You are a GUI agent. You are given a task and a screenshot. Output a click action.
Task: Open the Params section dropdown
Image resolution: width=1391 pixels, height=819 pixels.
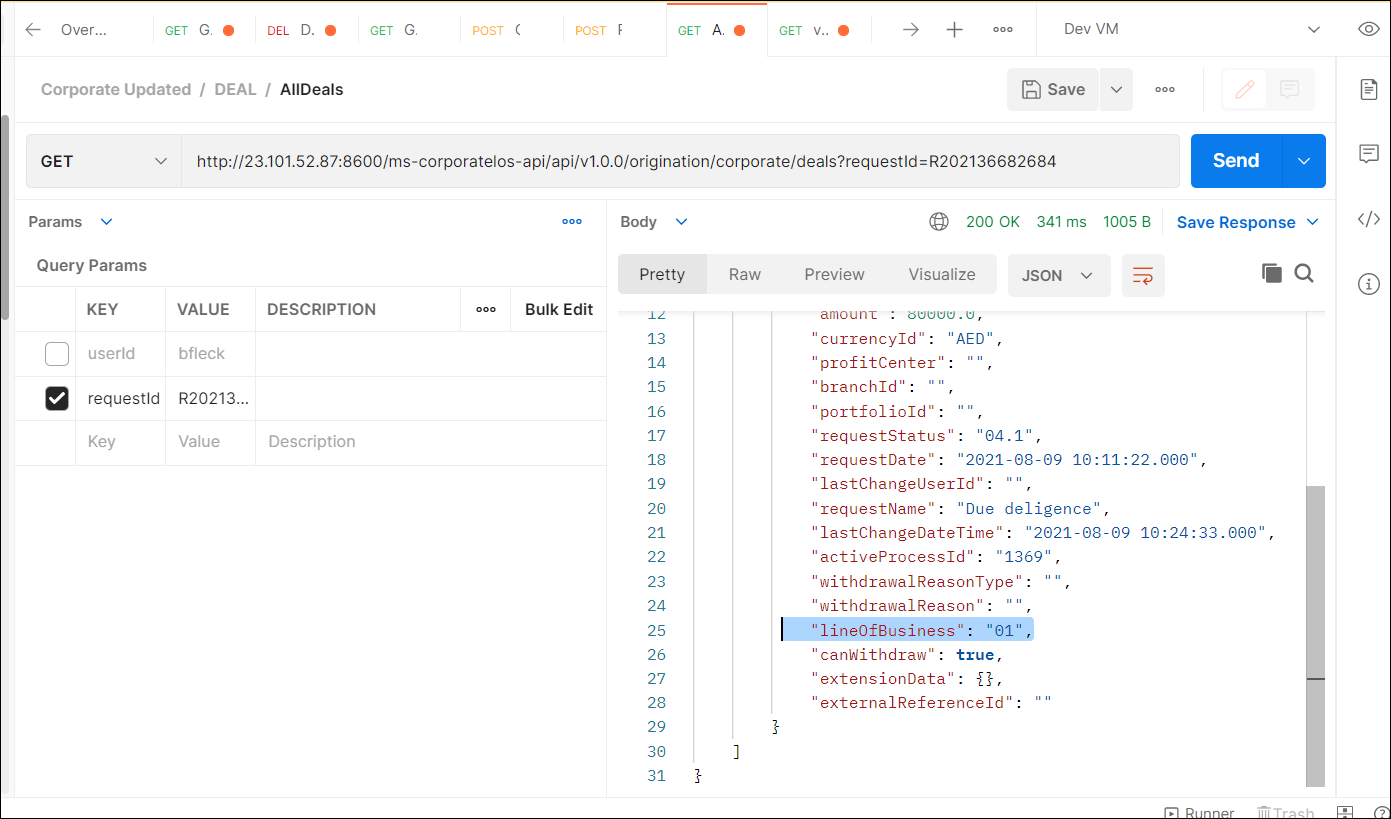point(71,222)
